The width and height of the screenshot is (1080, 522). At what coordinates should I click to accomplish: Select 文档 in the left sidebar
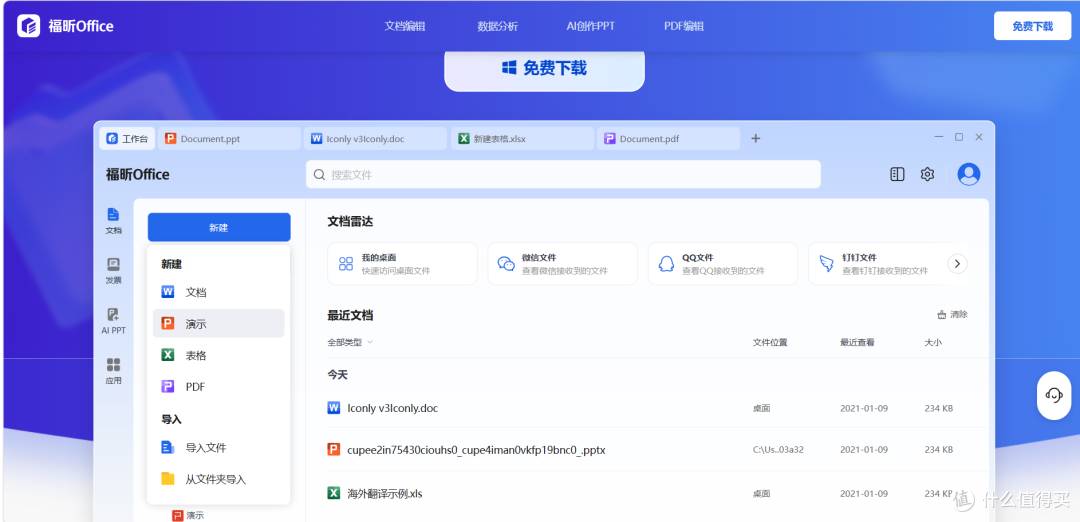pyautogui.click(x=114, y=221)
